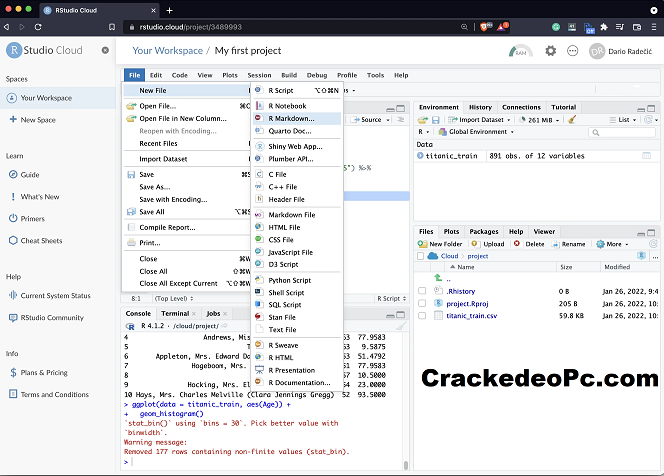Click the browser reload icon
The image size is (664, 476).
(38, 27)
